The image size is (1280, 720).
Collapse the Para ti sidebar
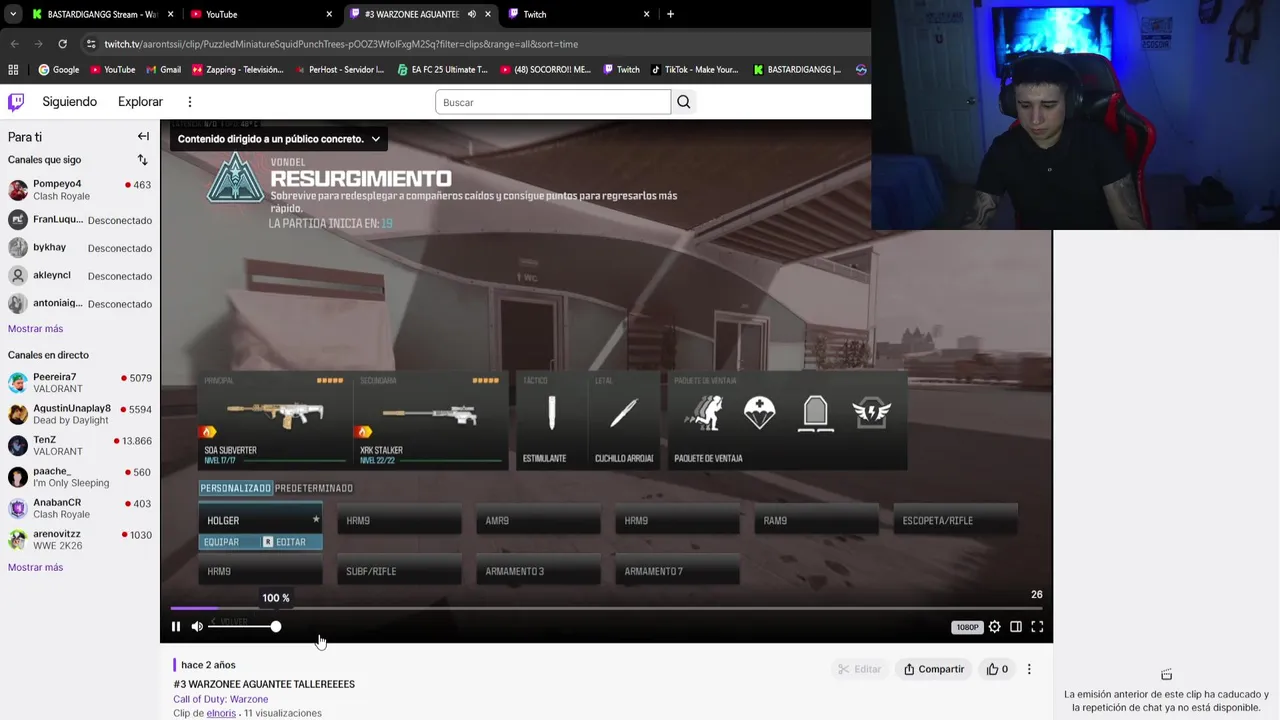click(x=143, y=137)
